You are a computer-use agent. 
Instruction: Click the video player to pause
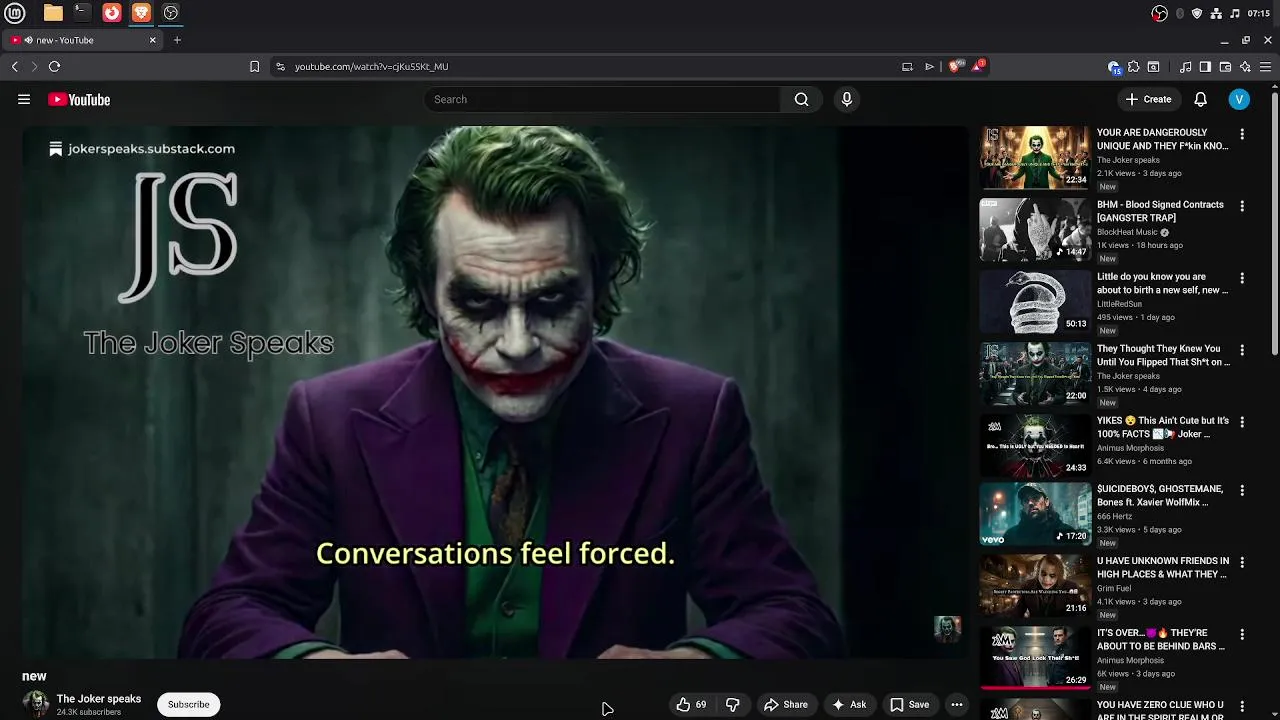click(495, 392)
